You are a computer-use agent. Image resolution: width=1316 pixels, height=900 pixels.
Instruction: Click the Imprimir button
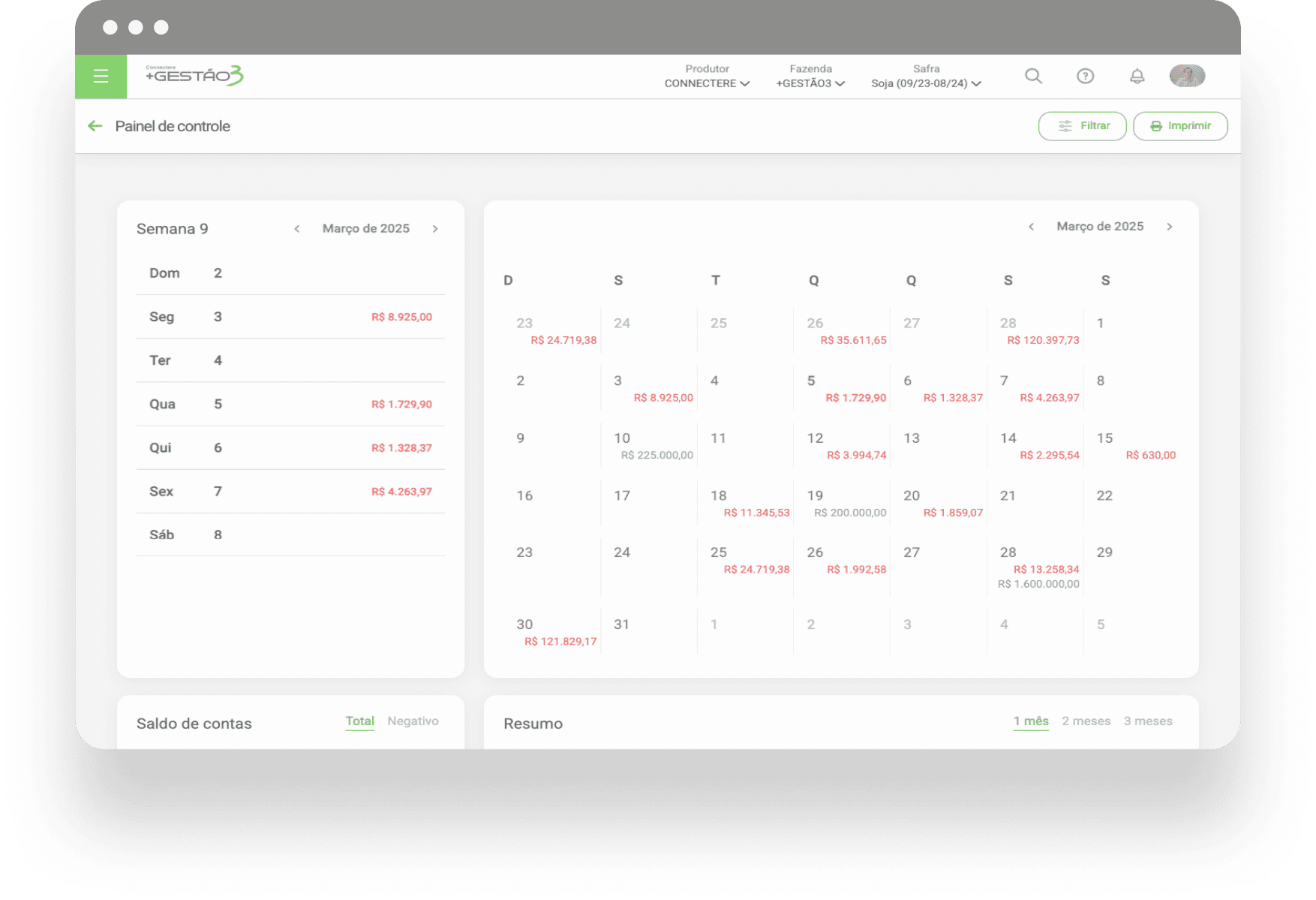point(1180,126)
